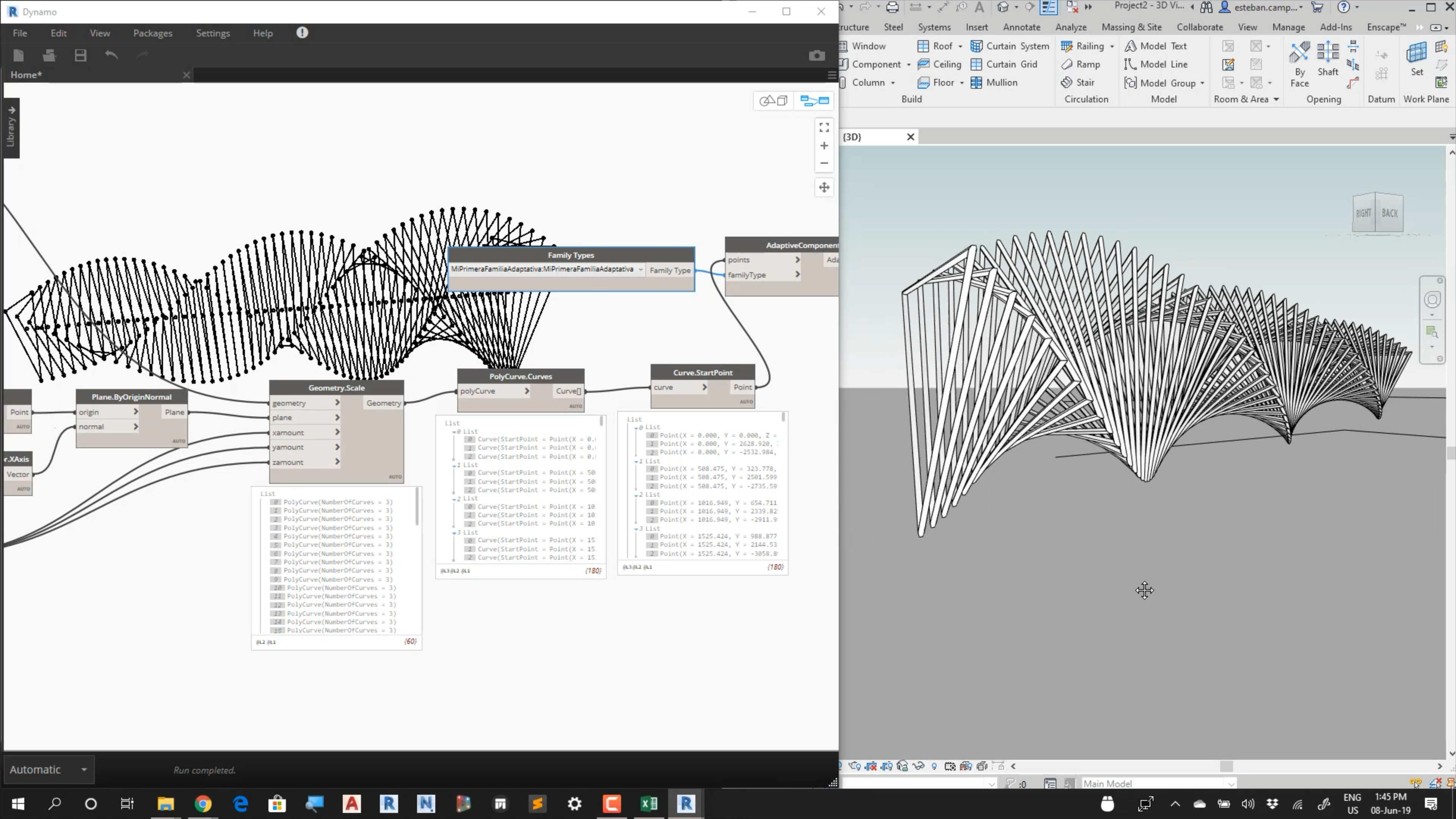Click the zoom to fit icon
The image size is (1456, 819).
pos(824,127)
